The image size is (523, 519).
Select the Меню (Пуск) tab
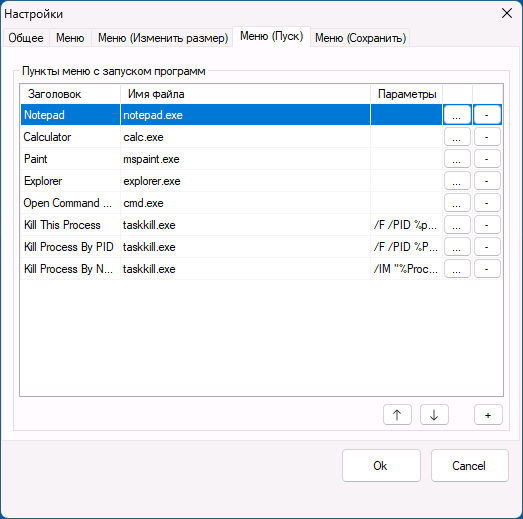pyautogui.click(x=272, y=36)
